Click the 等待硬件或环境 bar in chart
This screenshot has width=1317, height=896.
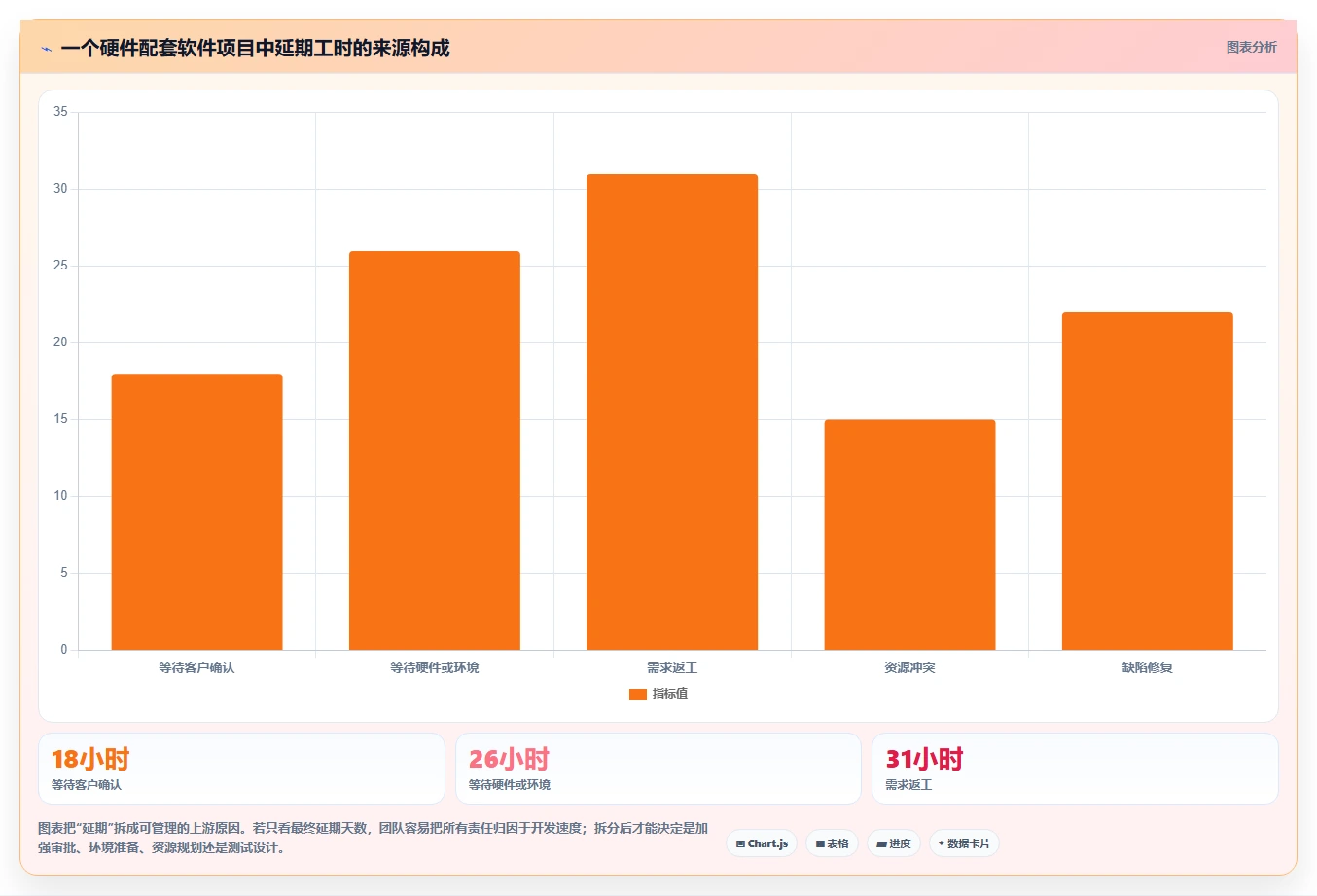435,450
